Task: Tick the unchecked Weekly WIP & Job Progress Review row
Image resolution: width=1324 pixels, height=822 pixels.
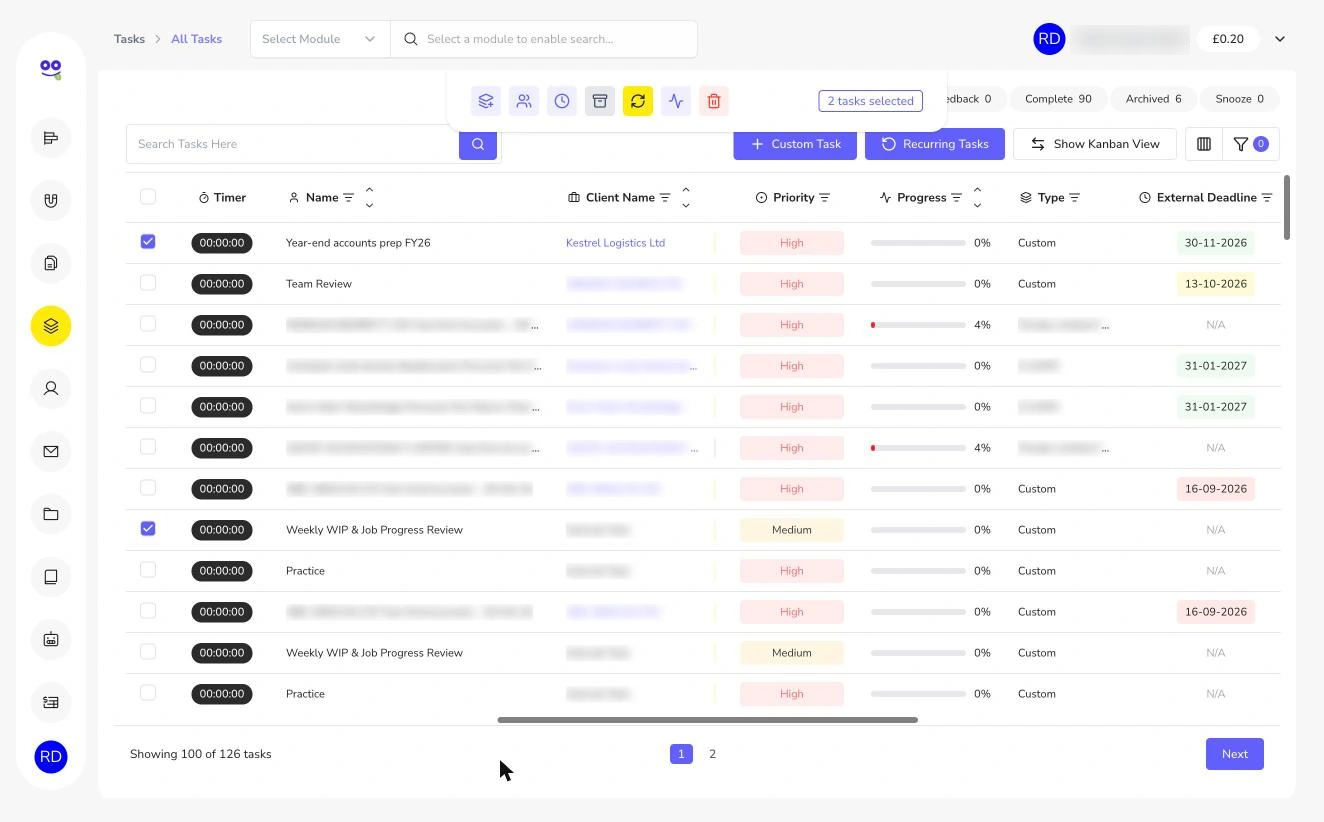Action: 148,651
